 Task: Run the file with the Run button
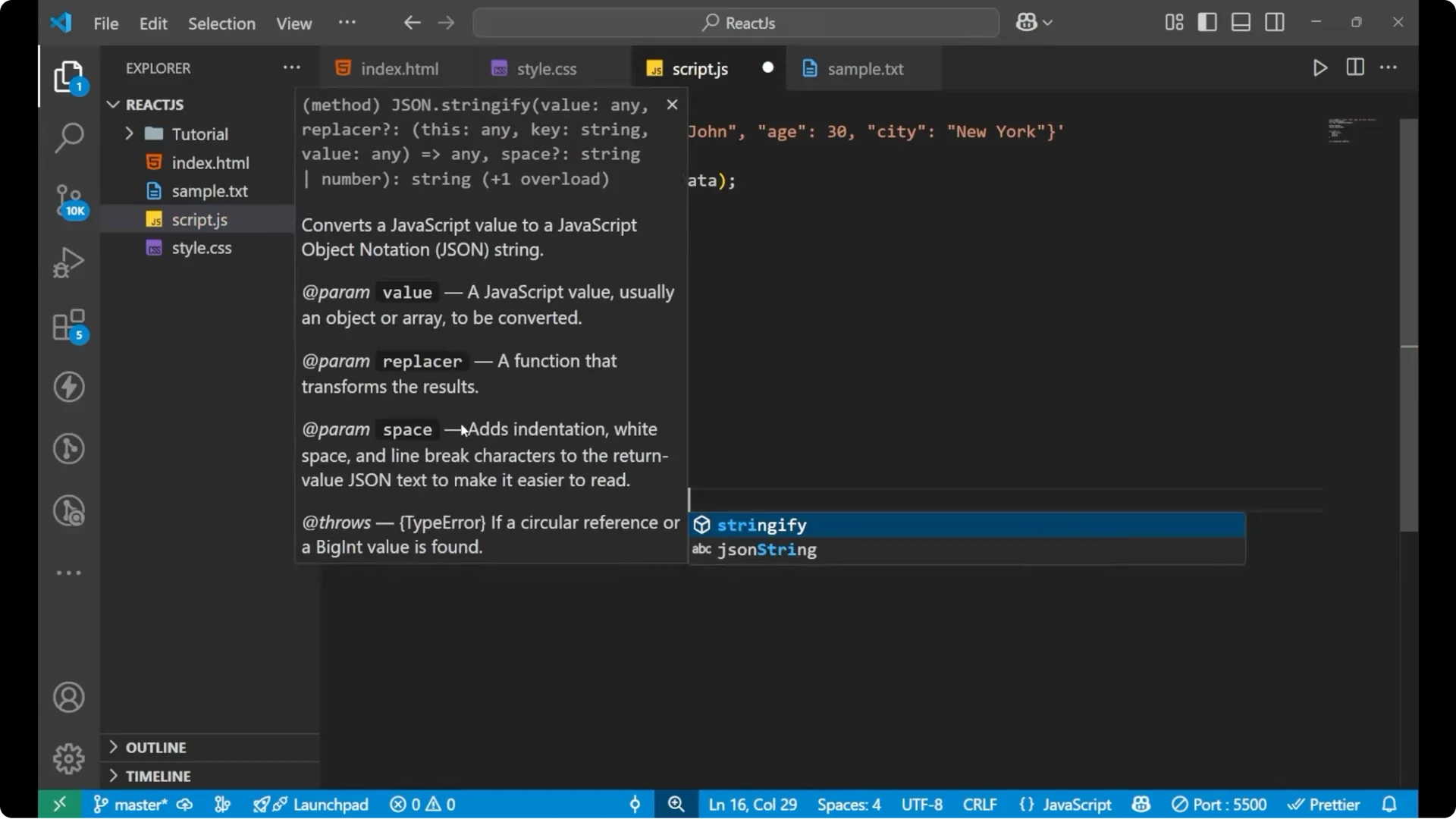coord(1319,67)
